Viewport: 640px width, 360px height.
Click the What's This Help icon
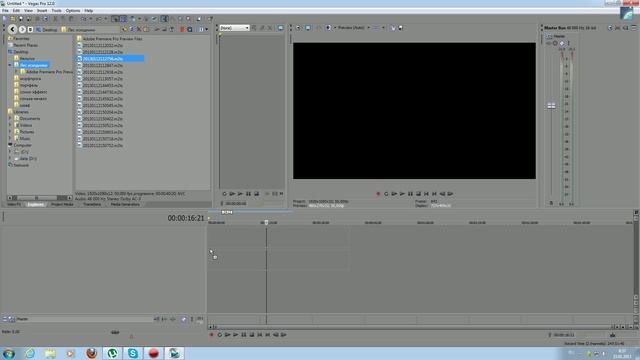(x=210, y=19)
